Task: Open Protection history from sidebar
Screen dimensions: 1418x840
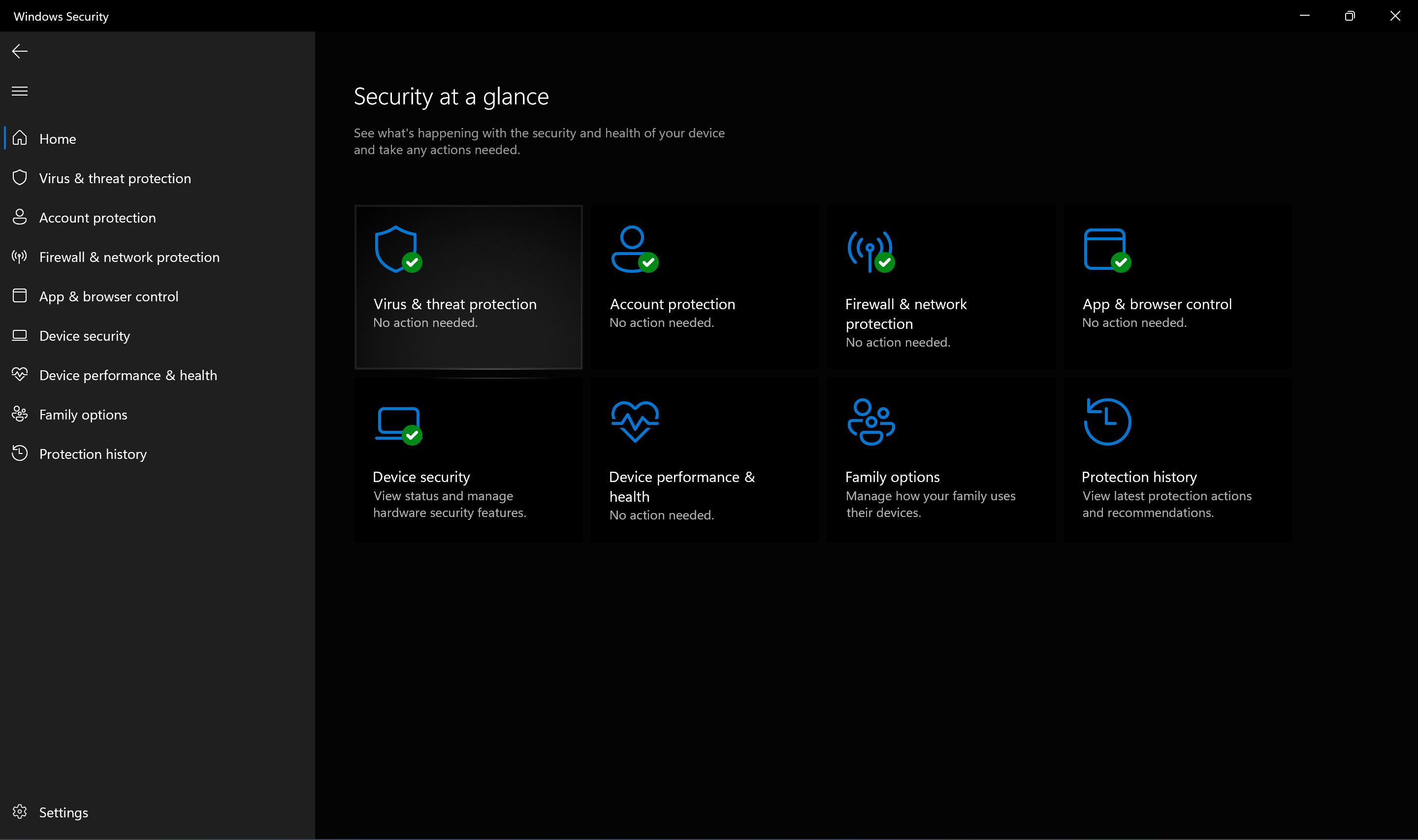Action: 157,454
